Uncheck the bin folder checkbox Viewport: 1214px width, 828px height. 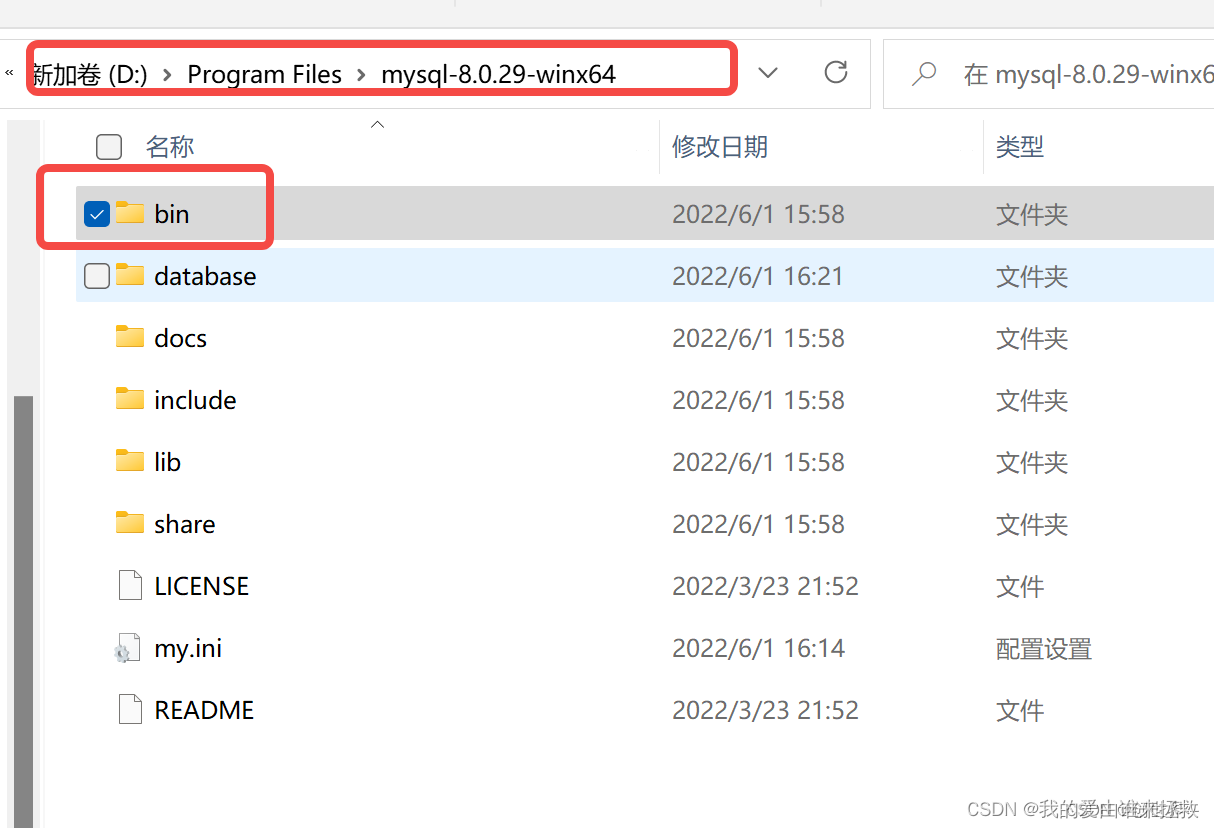[97, 213]
